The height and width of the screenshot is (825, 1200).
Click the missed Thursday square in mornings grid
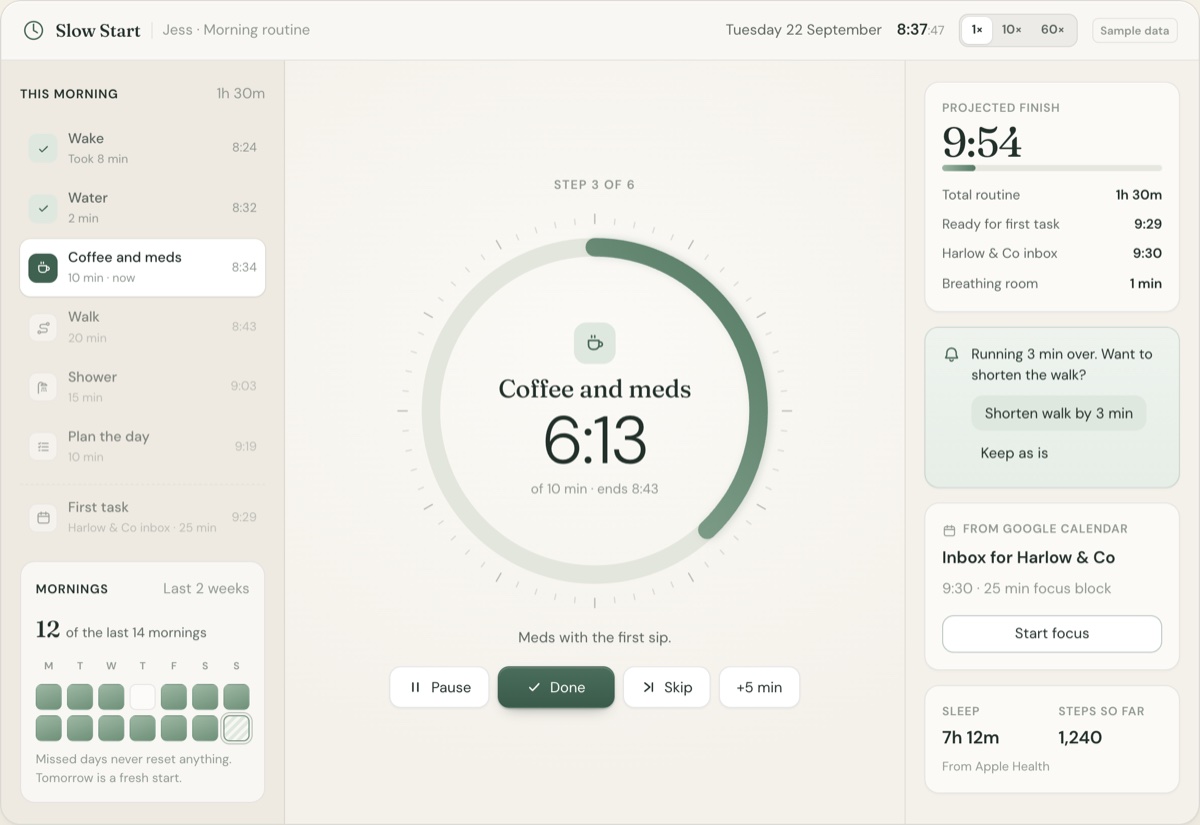tap(143, 697)
